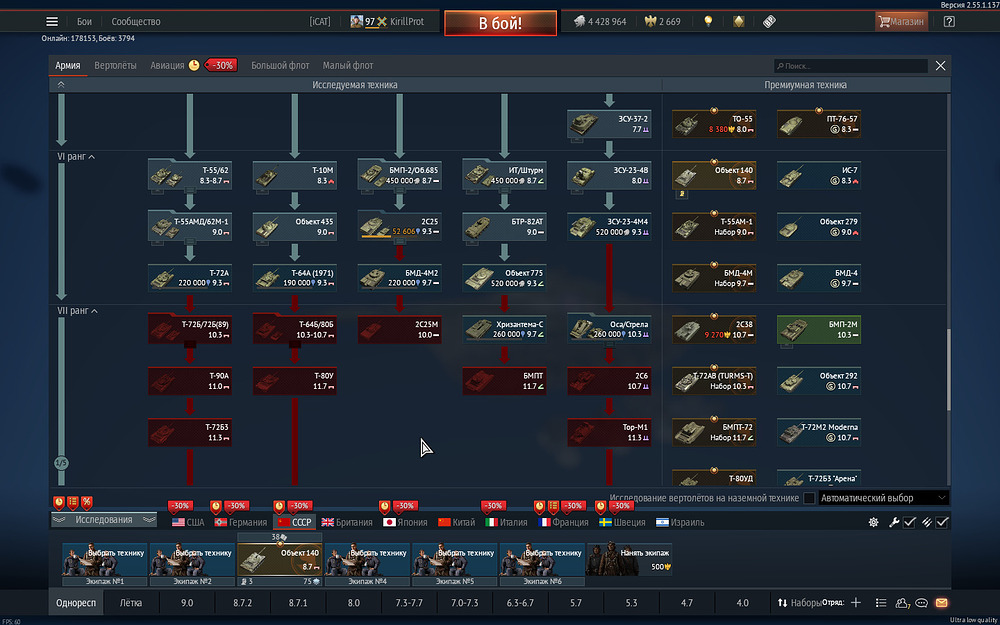Select the ИС-7 premium vehicle card

click(x=819, y=175)
